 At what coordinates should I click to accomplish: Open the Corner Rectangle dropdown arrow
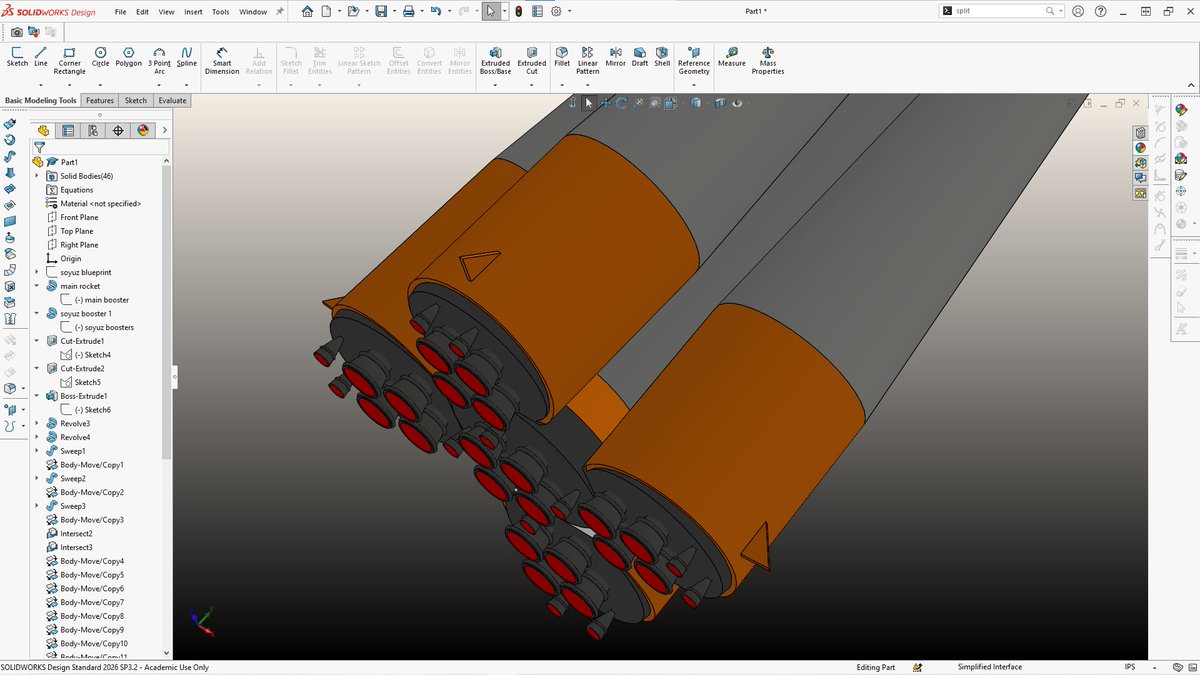[x=69, y=85]
